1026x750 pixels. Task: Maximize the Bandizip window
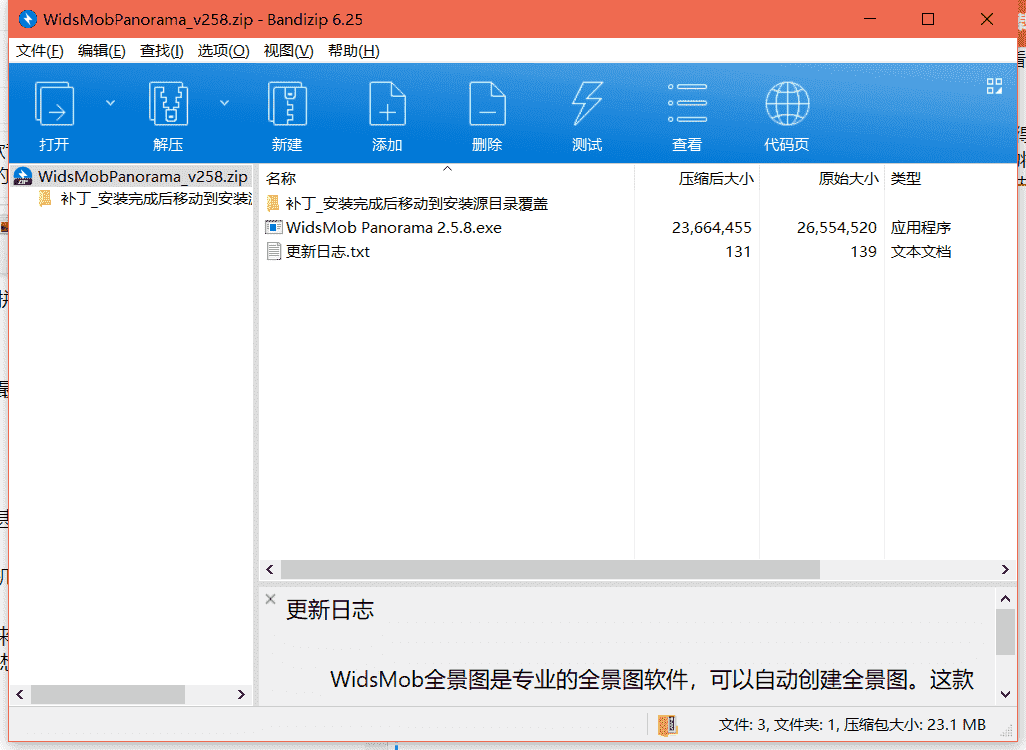point(928,19)
